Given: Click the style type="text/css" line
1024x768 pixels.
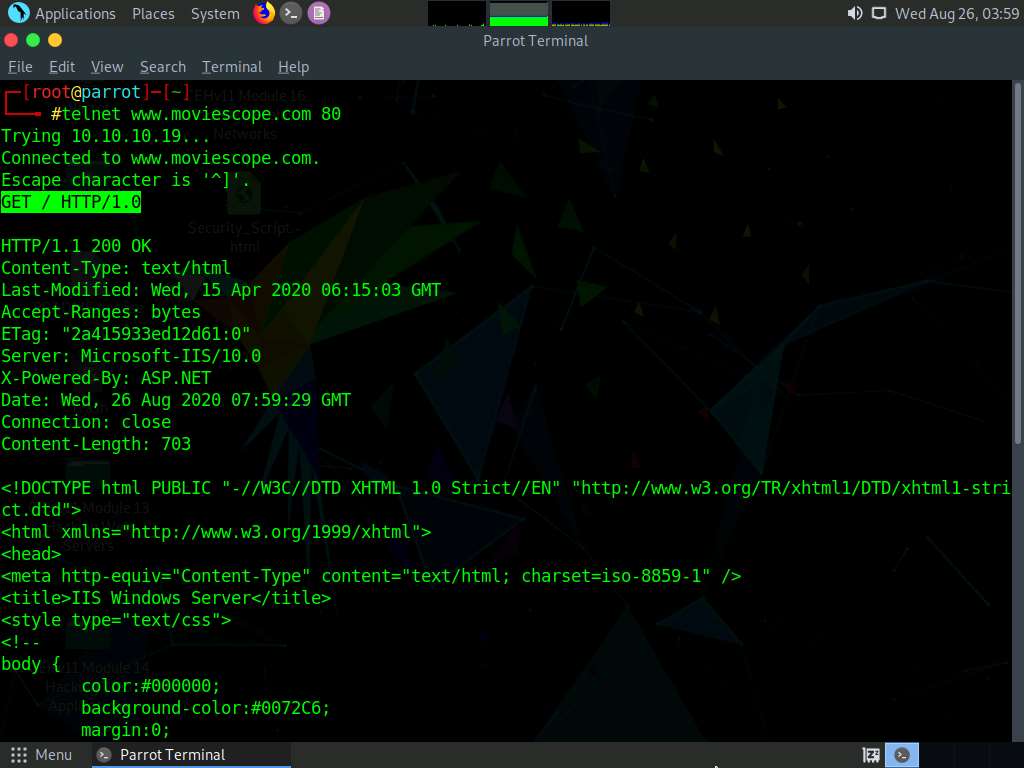Looking at the screenshot, I should pyautogui.click(x=116, y=620).
